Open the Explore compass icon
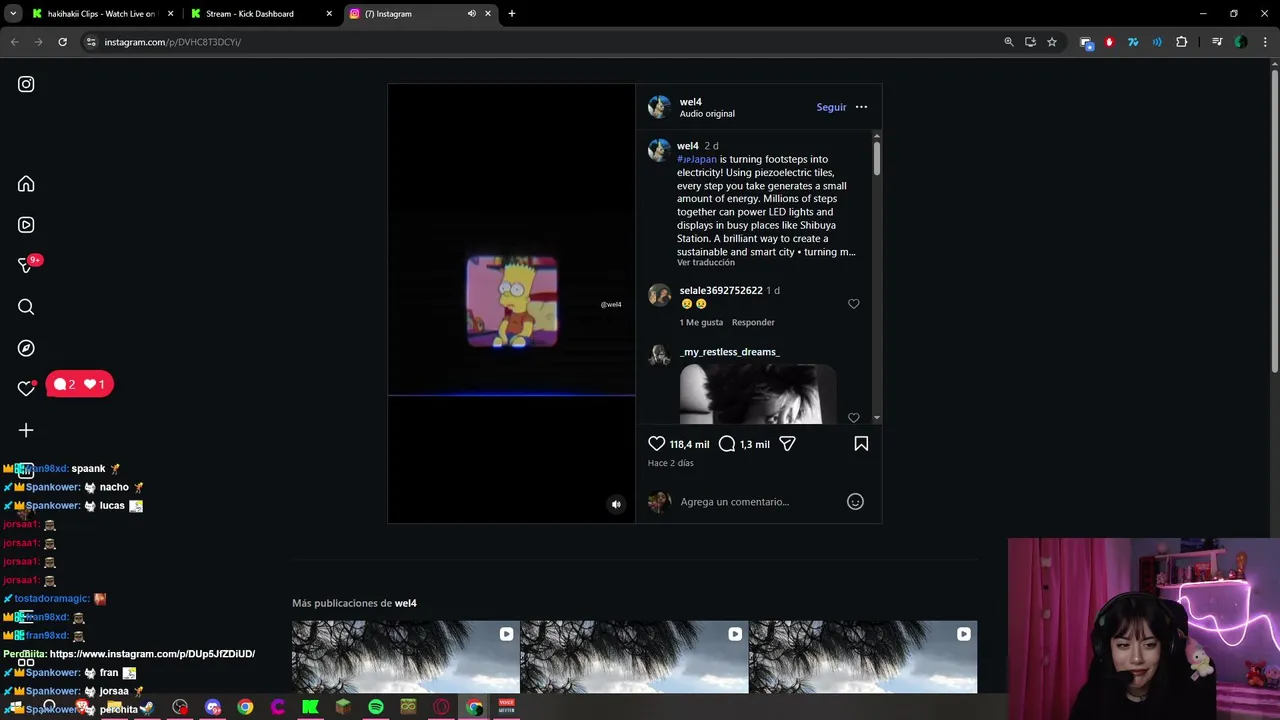1280x720 pixels. coord(26,348)
